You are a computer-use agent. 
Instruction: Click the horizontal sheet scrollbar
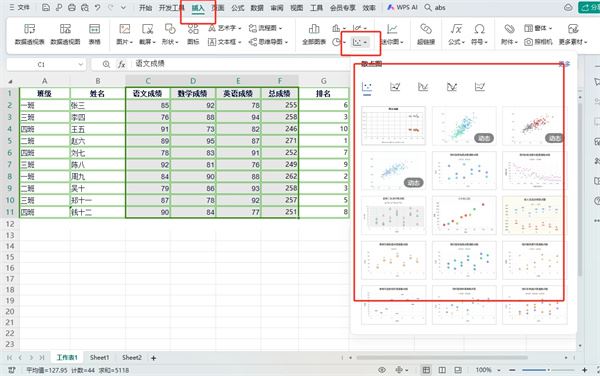tap(442, 358)
